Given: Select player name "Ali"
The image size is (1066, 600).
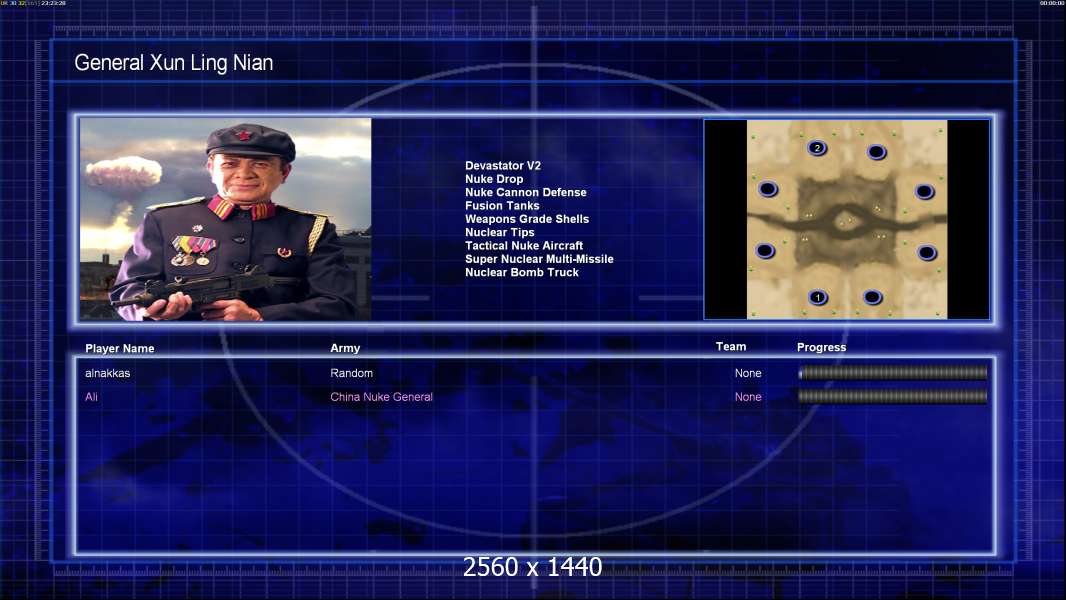Looking at the screenshot, I should point(91,397).
